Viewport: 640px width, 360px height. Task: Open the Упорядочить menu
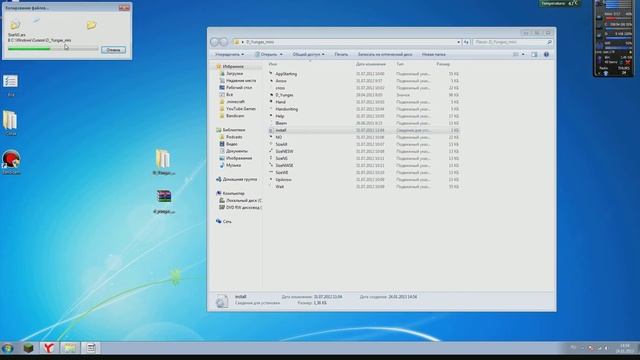[229, 54]
